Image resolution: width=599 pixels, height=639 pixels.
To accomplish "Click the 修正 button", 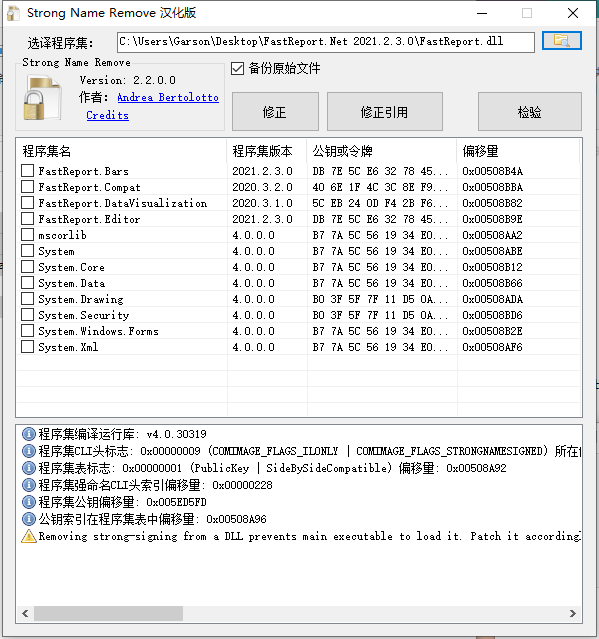I will (x=275, y=112).
